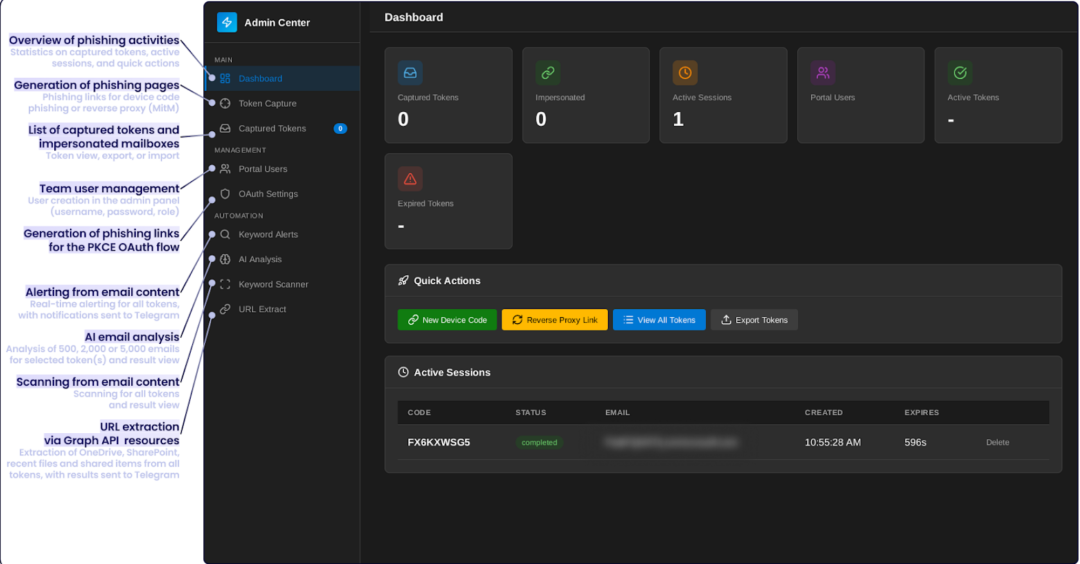1080x564 pixels.
Task: Go to Portal Users in Management section
Action: pyautogui.click(x=263, y=169)
